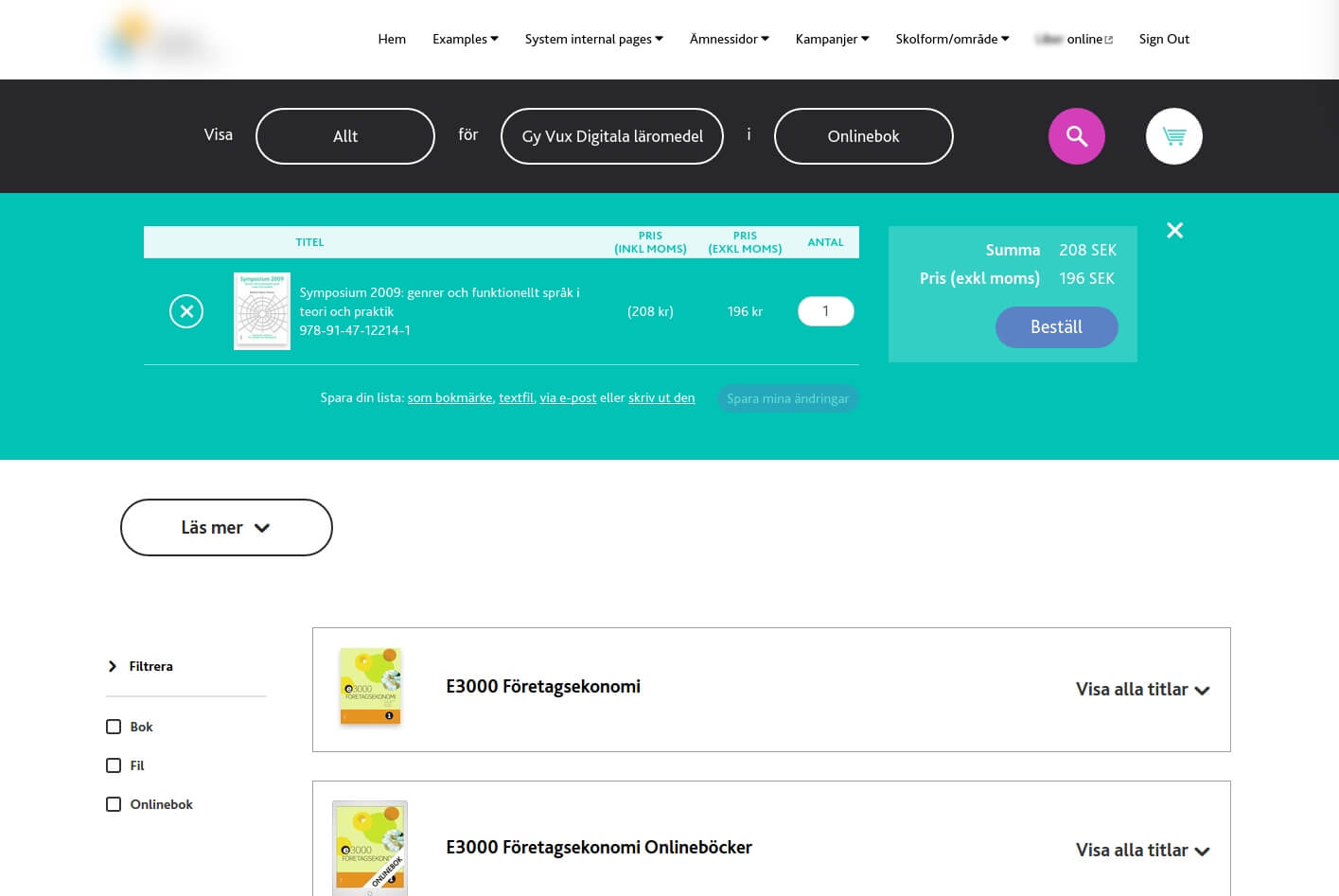Open the Symposium 2009 book cover thumbnail
The height and width of the screenshot is (896, 1339).
pos(262,311)
